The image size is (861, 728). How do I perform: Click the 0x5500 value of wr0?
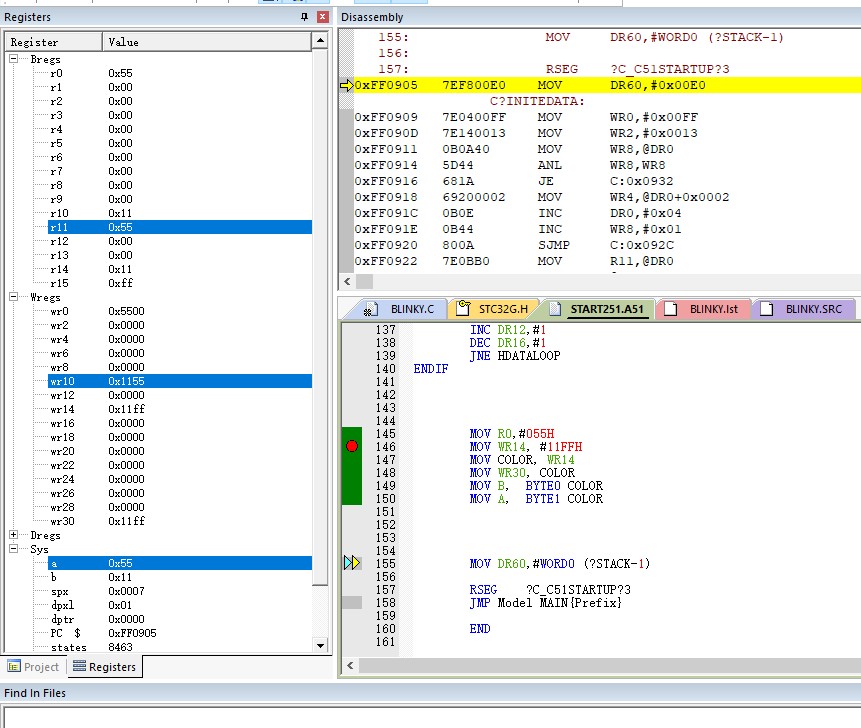pos(126,311)
